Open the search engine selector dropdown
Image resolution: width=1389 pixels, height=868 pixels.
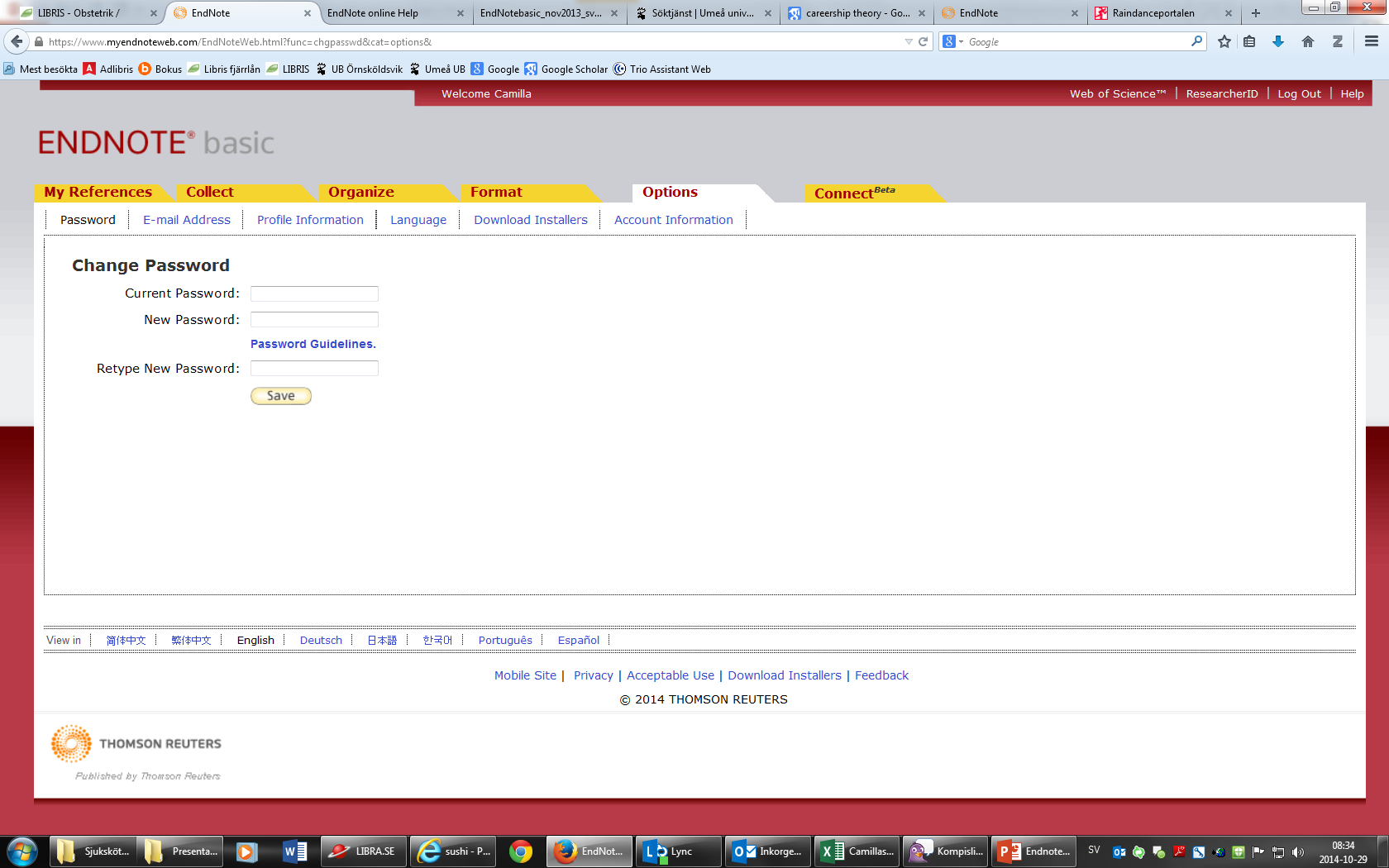953,41
